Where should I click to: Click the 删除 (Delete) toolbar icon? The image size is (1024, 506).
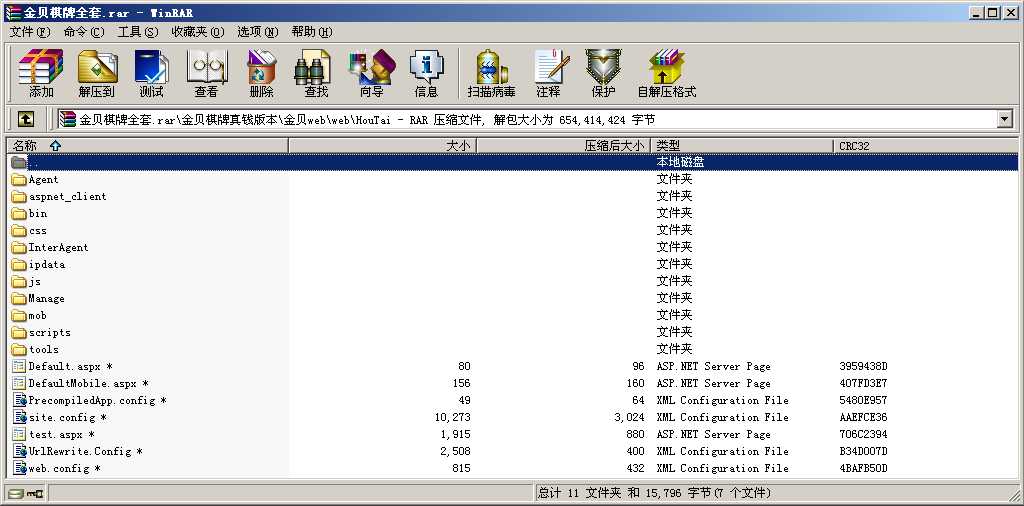tap(261, 73)
